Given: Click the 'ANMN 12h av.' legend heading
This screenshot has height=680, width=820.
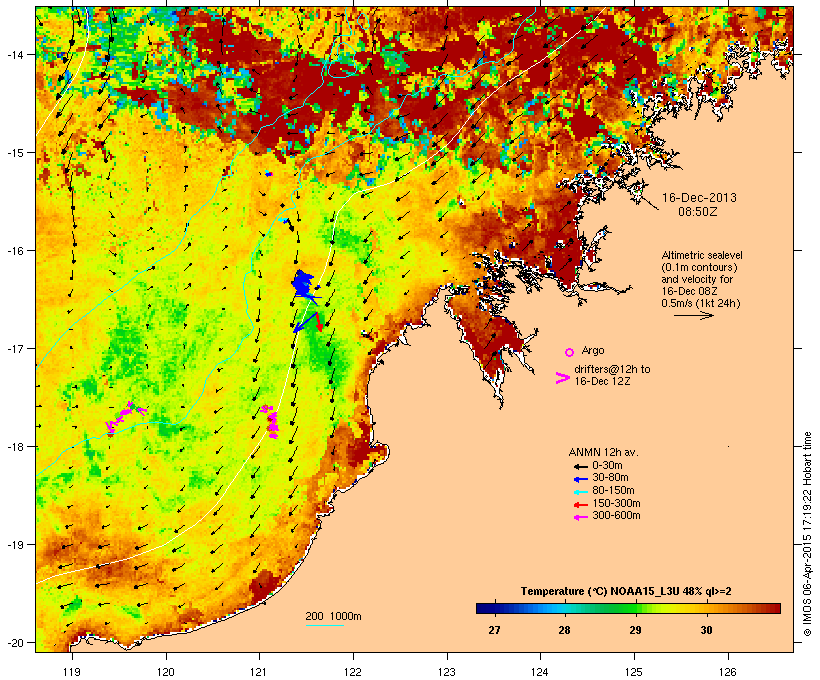Looking at the screenshot, I should point(603,452).
